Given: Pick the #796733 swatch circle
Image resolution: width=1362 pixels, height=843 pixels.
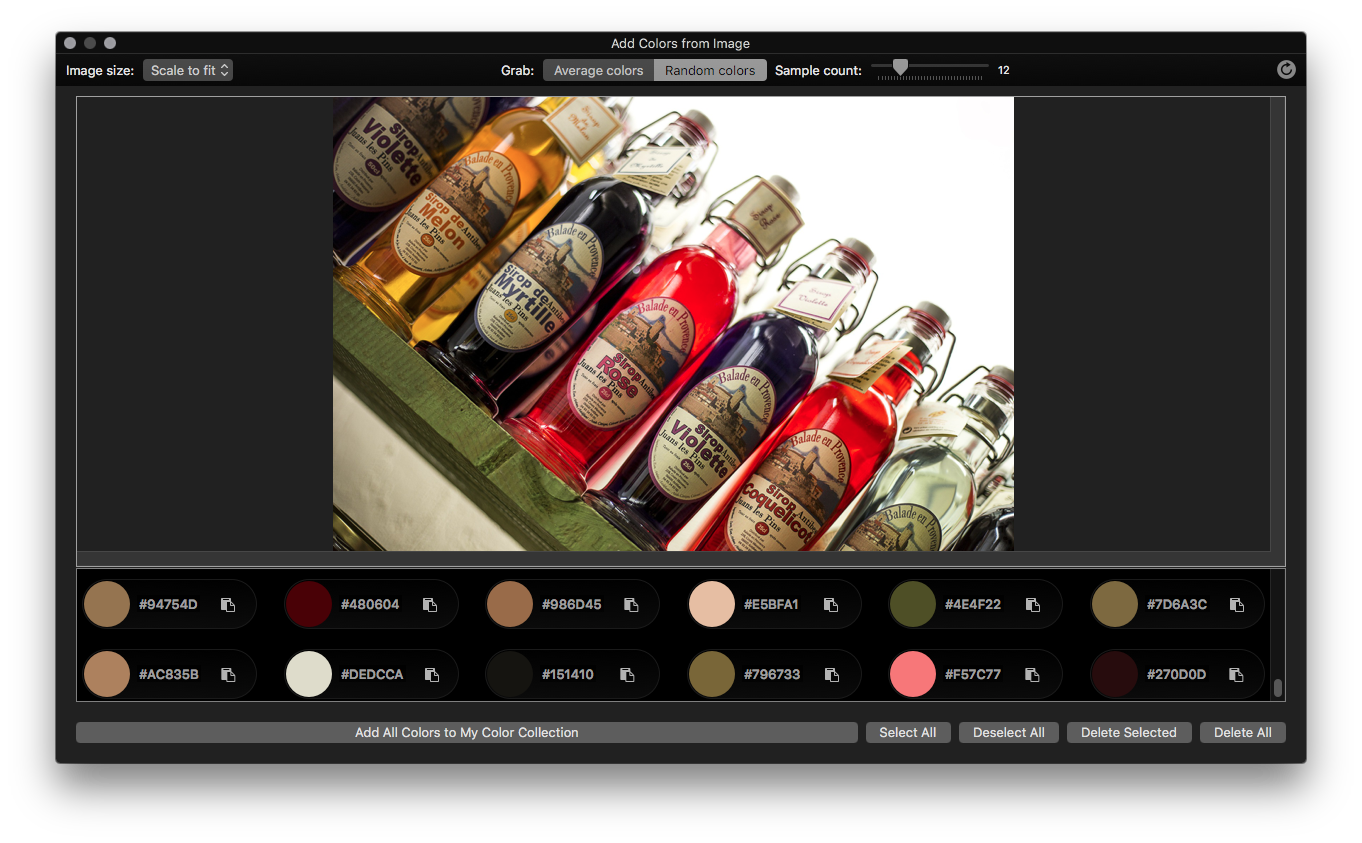Looking at the screenshot, I should click(x=712, y=674).
